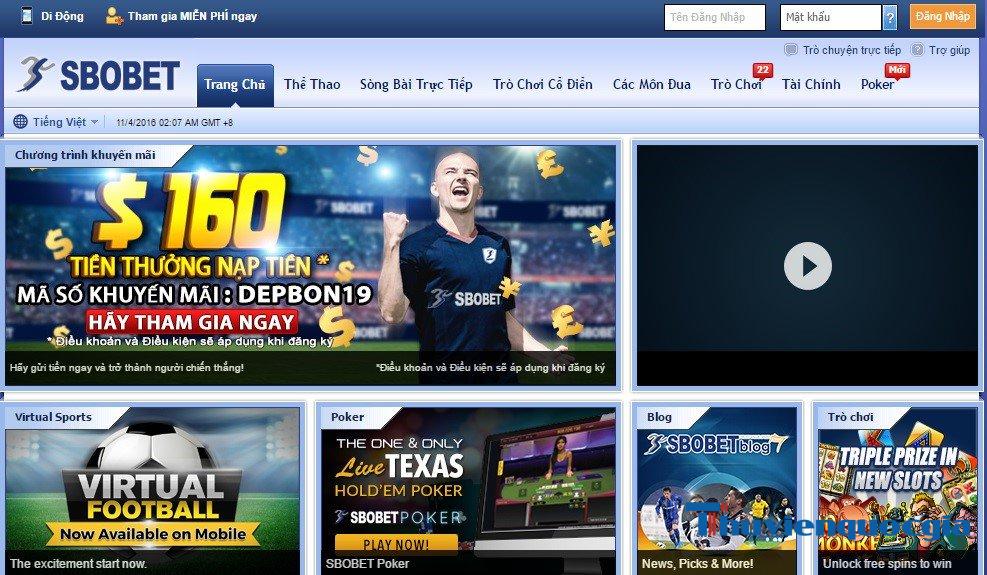The width and height of the screenshot is (987, 575).
Task: Open Trò chuyện trực tiếp live chat
Action: click(852, 50)
